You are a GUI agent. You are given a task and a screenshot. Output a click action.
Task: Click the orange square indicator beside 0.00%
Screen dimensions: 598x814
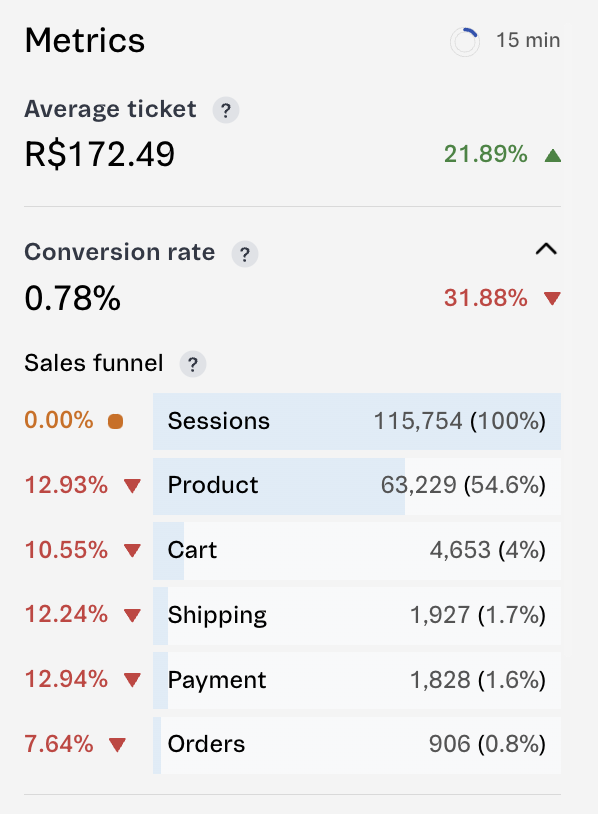[x=115, y=421]
